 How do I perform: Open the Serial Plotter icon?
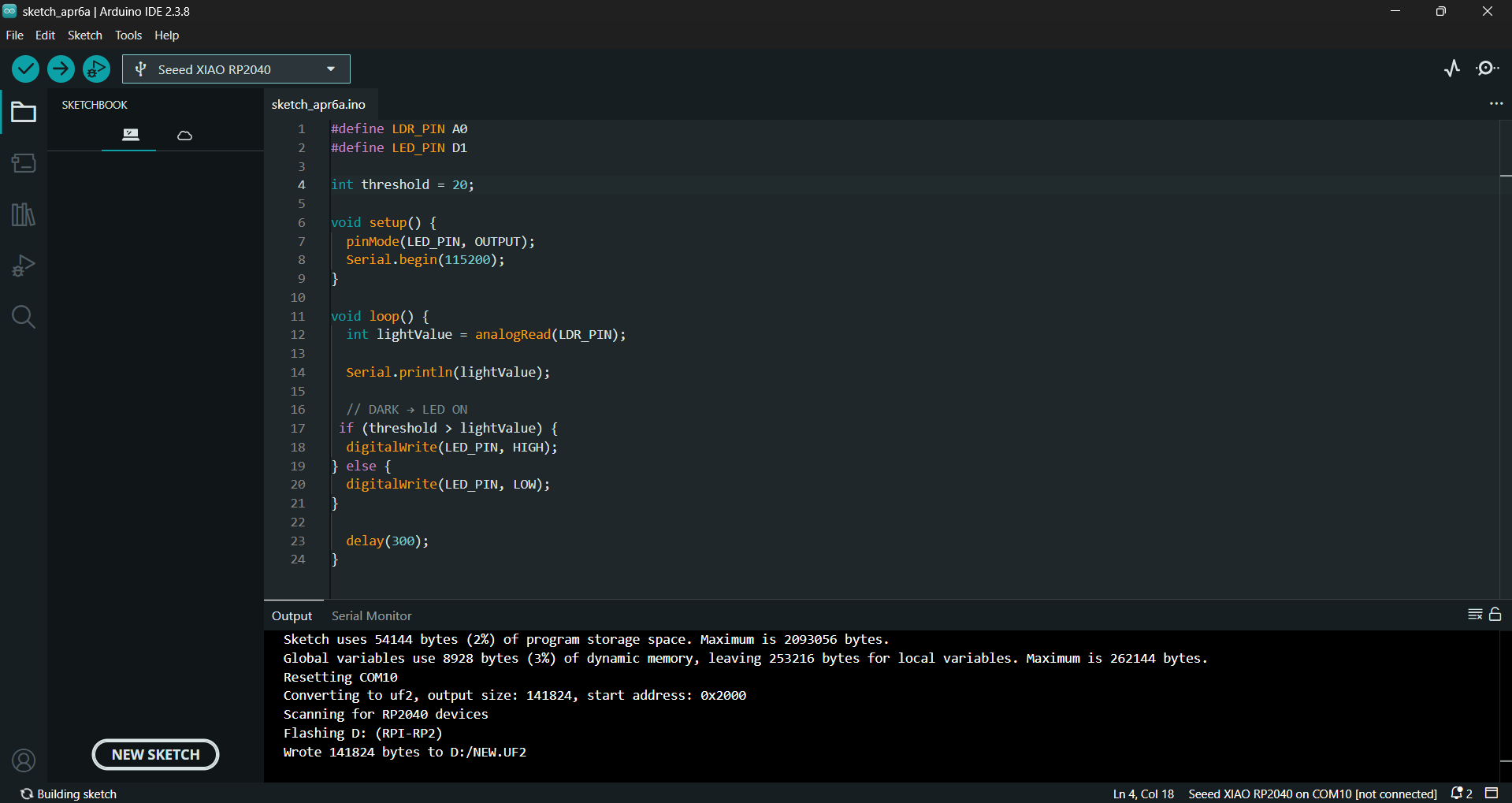[1451, 69]
